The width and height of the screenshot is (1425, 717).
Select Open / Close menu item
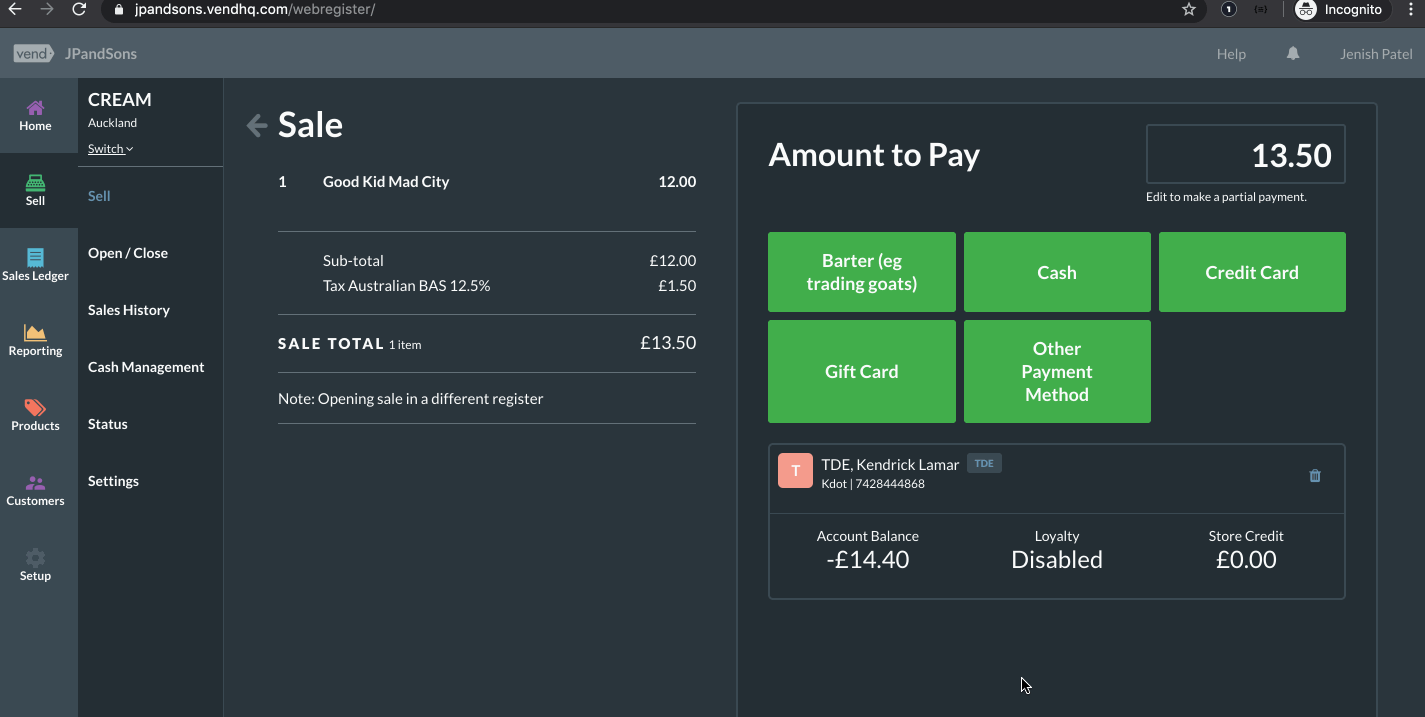point(128,253)
